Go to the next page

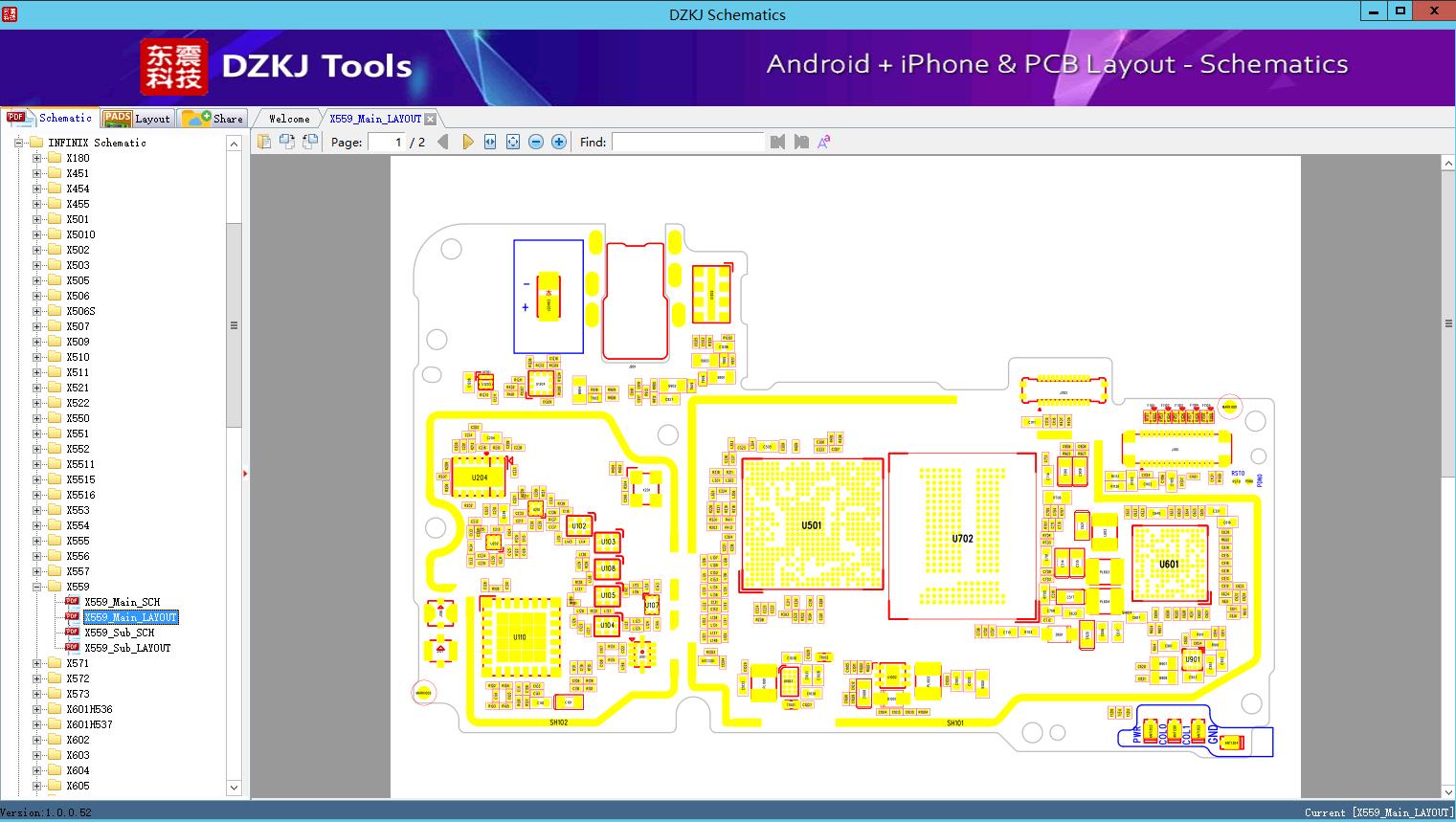click(467, 142)
